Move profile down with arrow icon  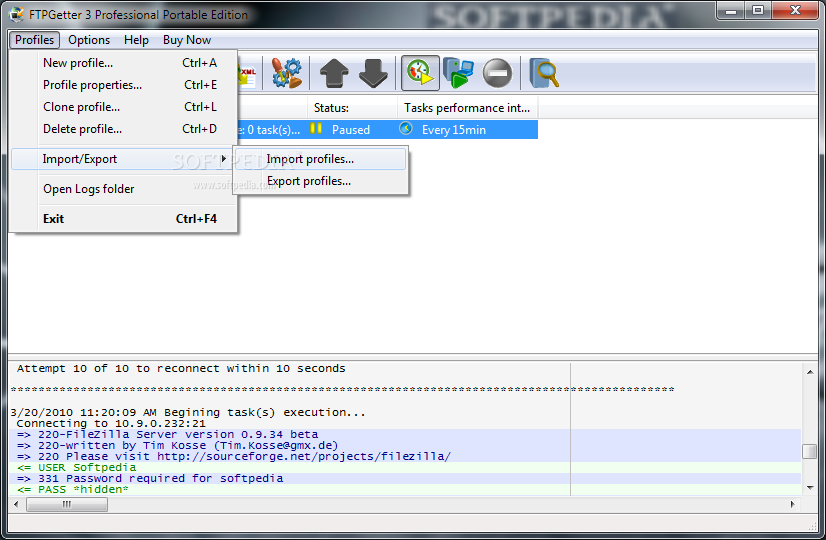click(373, 73)
